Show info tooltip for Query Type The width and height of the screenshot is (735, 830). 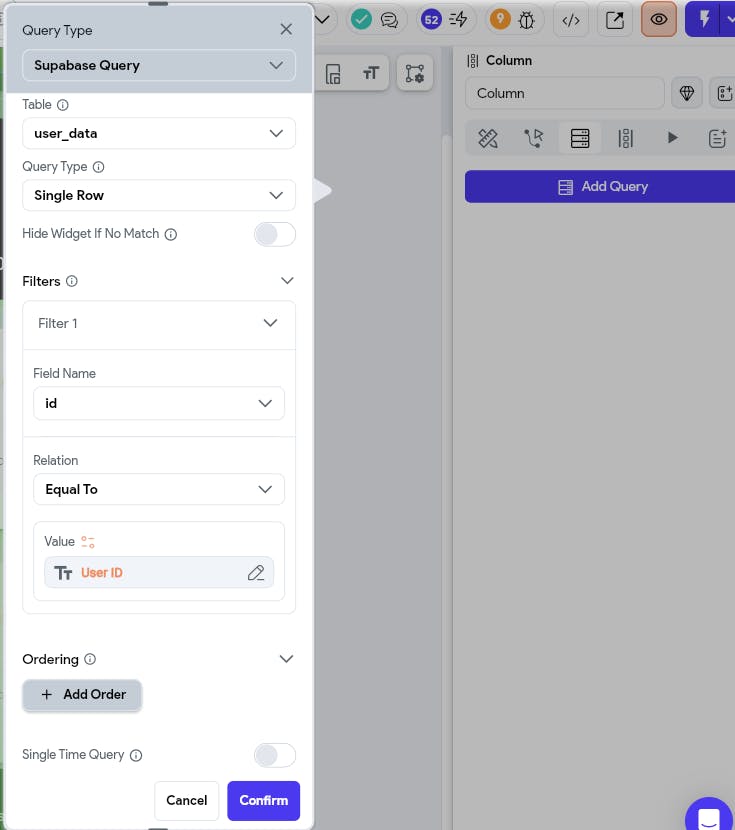click(98, 167)
